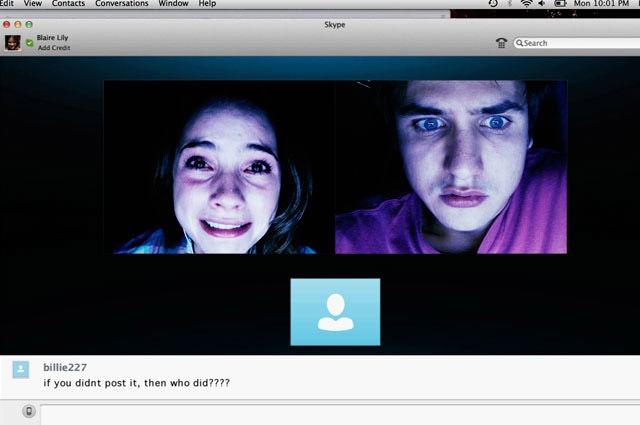Click the billie227 username
The image size is (640, 425).
(65, 367)
